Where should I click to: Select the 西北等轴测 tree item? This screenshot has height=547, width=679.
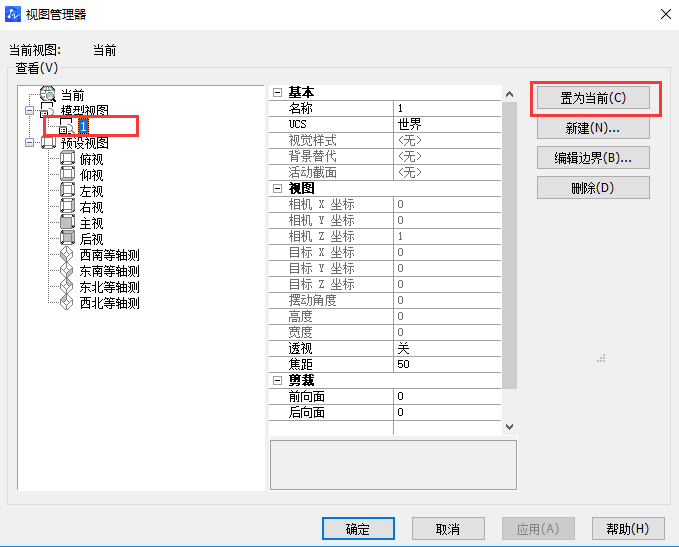click(x=109, y=303)
